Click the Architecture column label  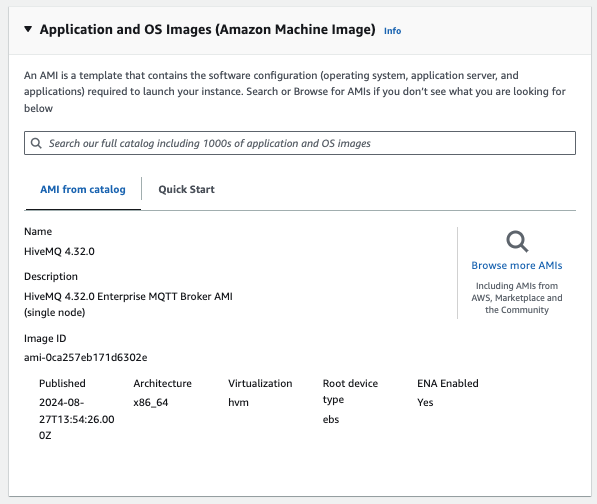[x=162, y=383]
